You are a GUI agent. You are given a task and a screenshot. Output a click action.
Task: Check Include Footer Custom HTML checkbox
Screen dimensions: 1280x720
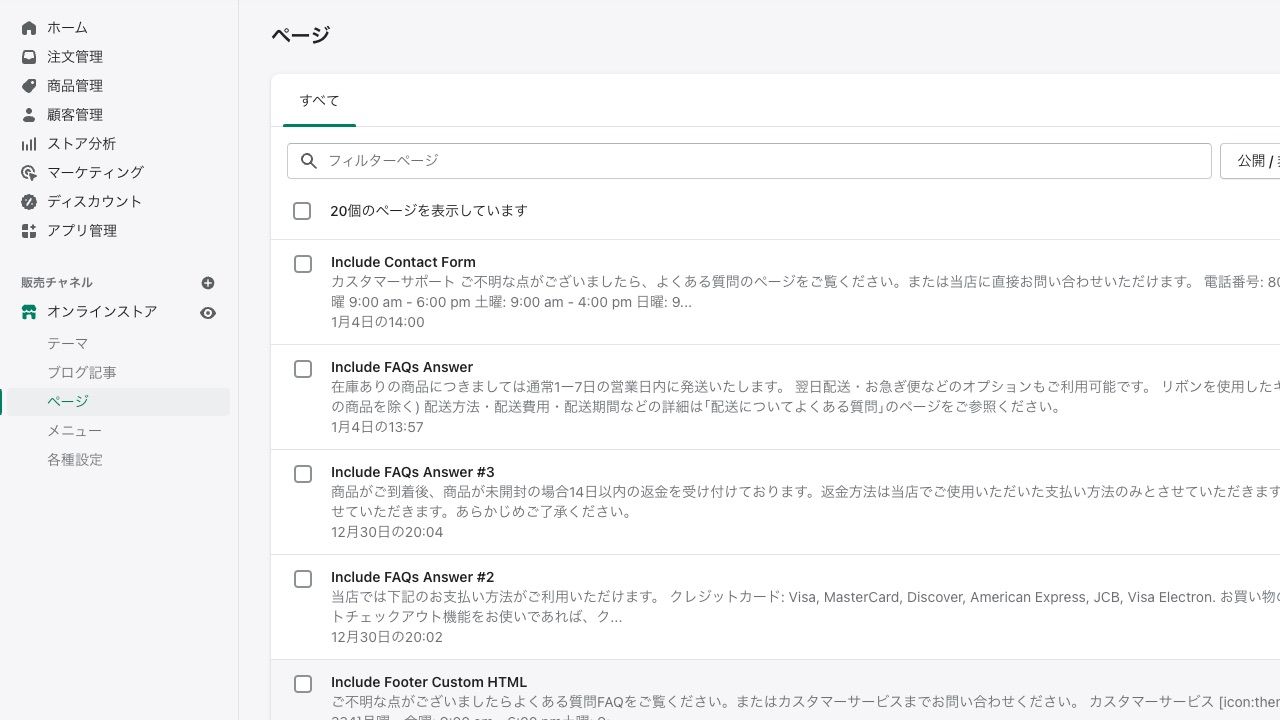(x=303, y=684)
